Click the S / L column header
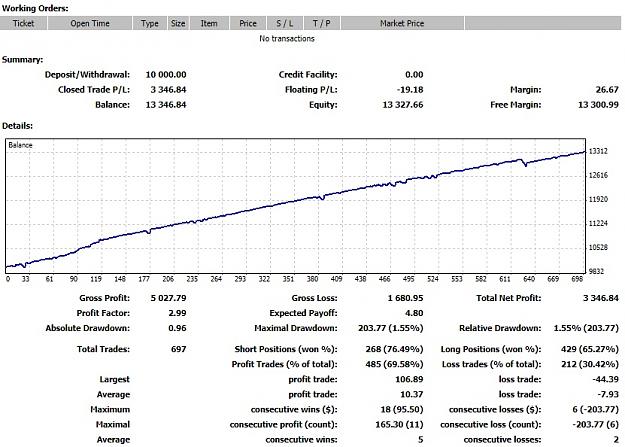The image size is (625, 447). click(285, 23)
